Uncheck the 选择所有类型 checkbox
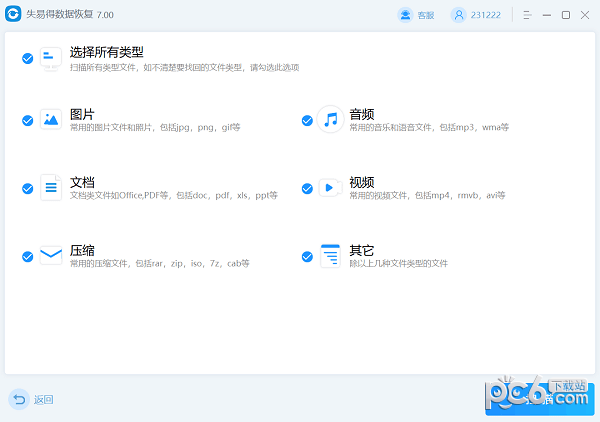The image size is (600, 422). click(28, 59)
